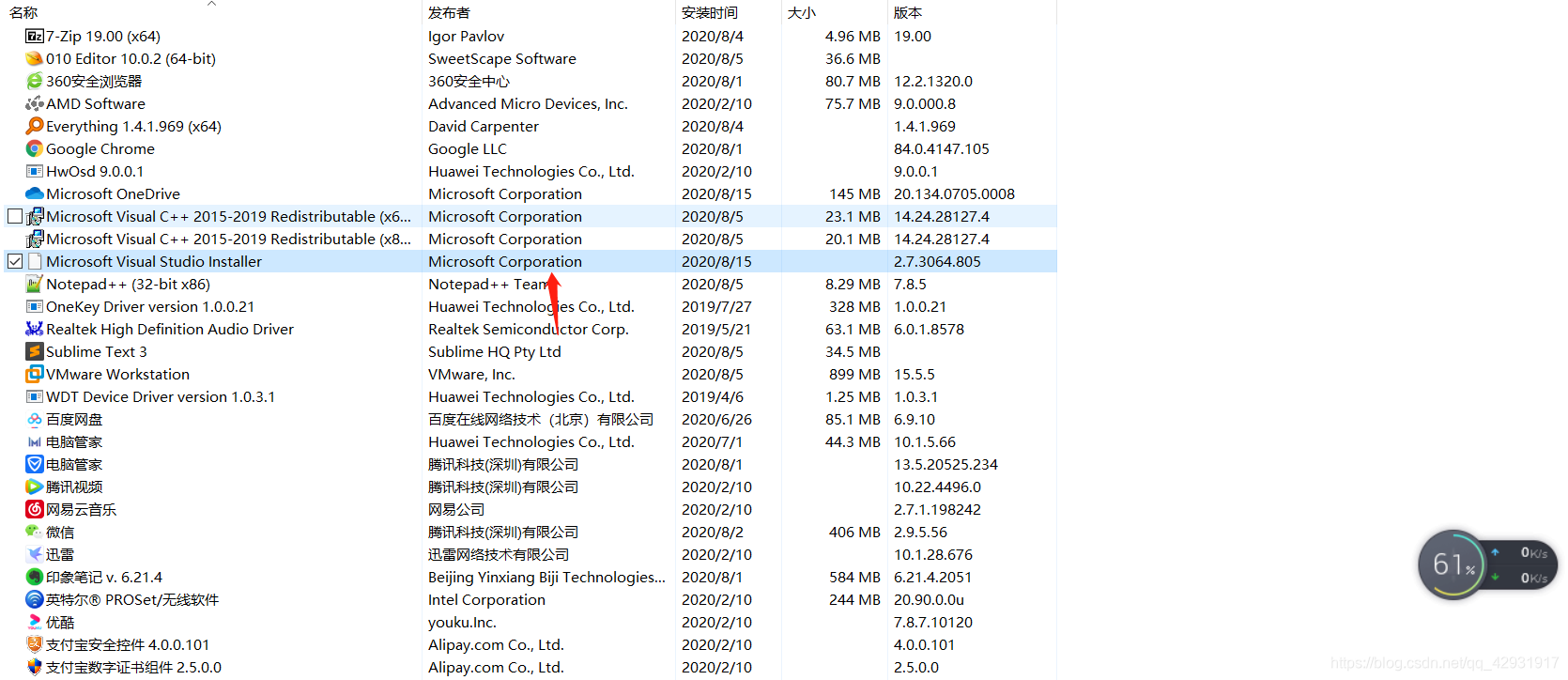
Task: Click the Notepad++ icon
Action: click(35, 284)
